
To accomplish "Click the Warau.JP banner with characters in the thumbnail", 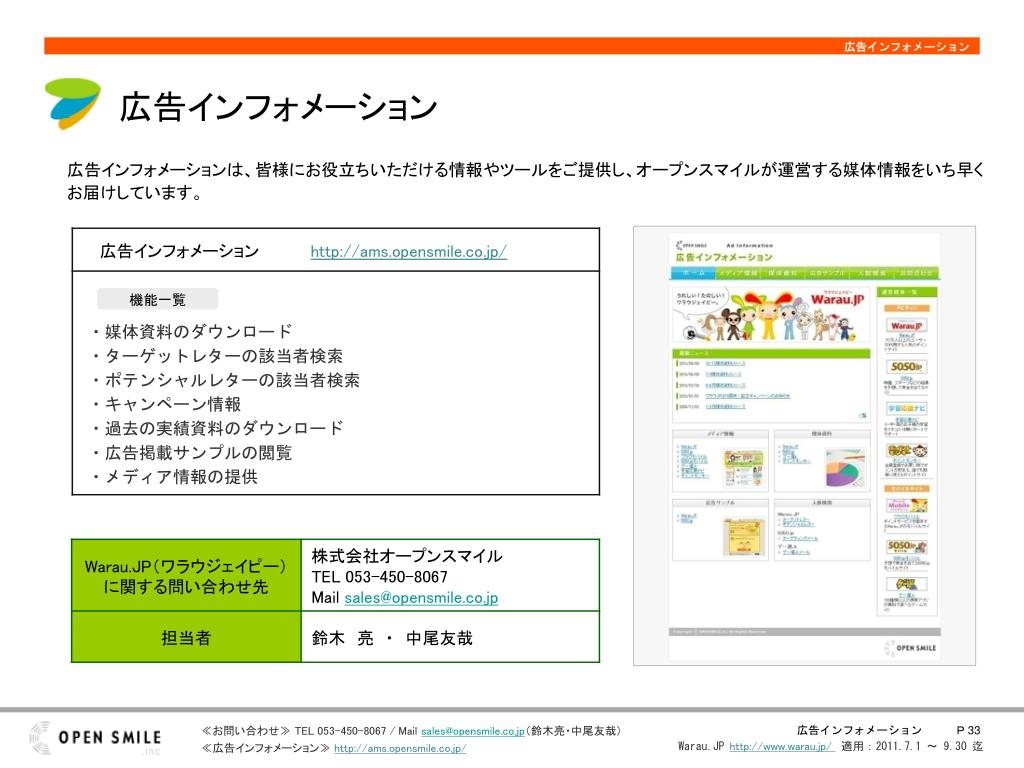I will [771, 315].
